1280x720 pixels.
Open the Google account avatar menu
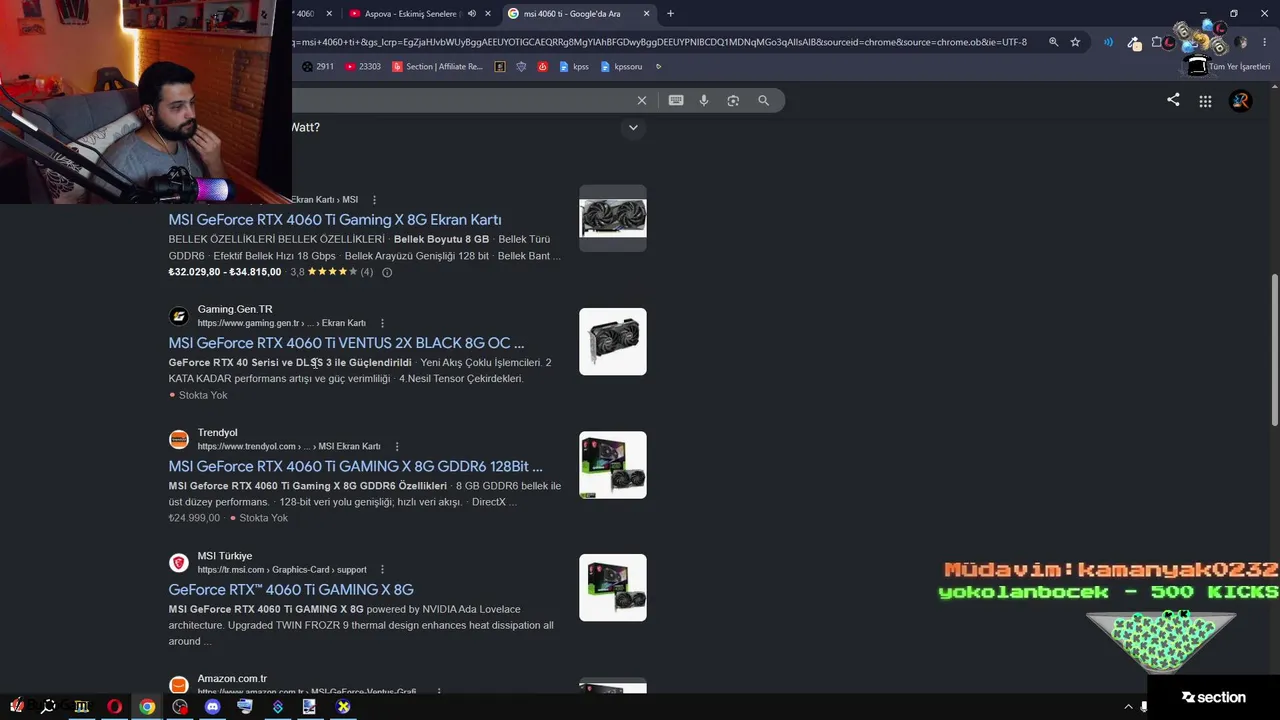point(1241,101)
